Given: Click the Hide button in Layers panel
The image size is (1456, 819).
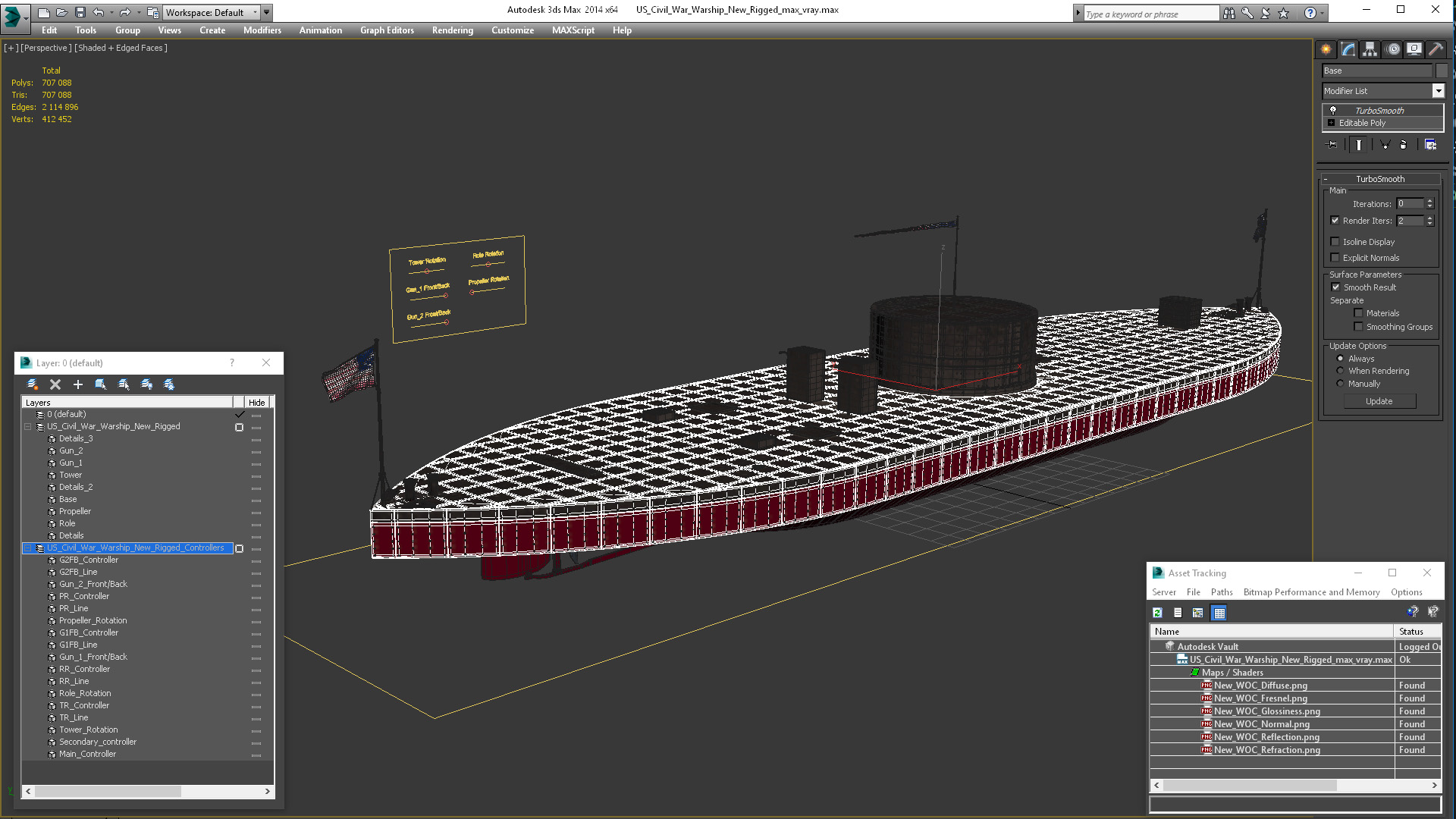Looking at the screenshot, I should (x=257, y=402).
